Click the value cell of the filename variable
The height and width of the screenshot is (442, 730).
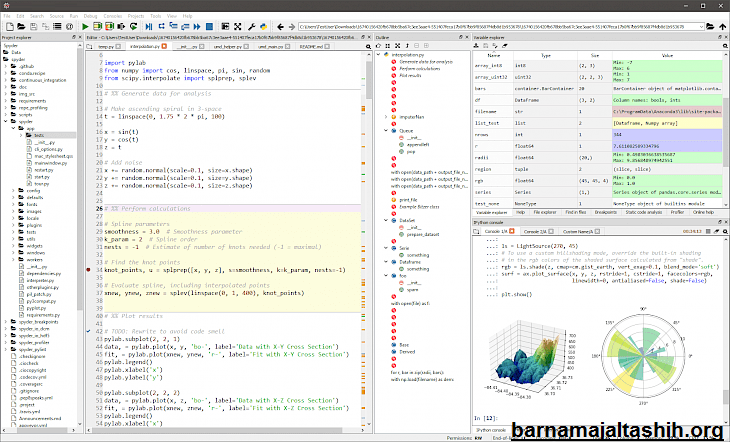tap(667, 112)
